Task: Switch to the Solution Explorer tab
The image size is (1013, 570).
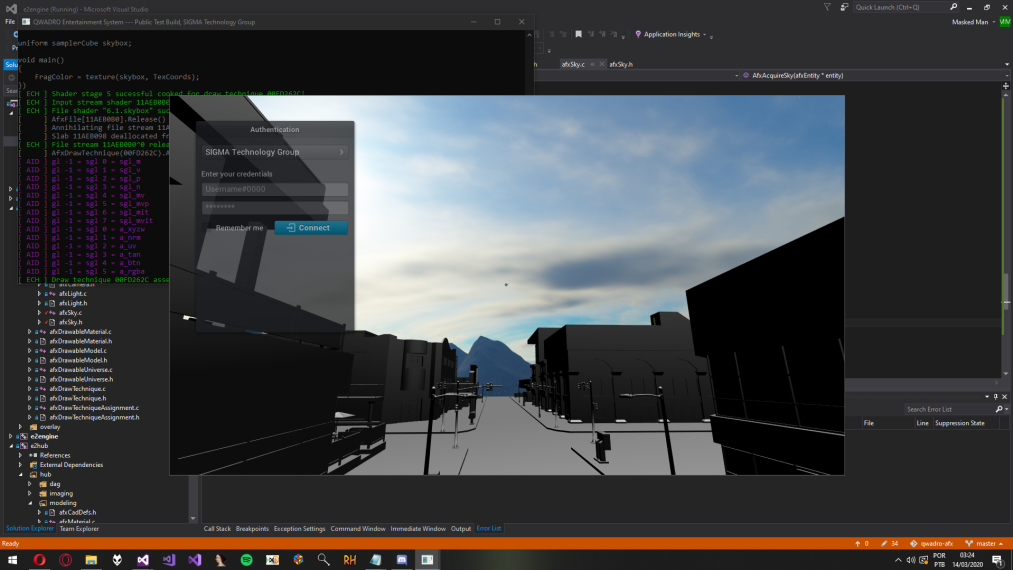Action: (x=30, y=529)
